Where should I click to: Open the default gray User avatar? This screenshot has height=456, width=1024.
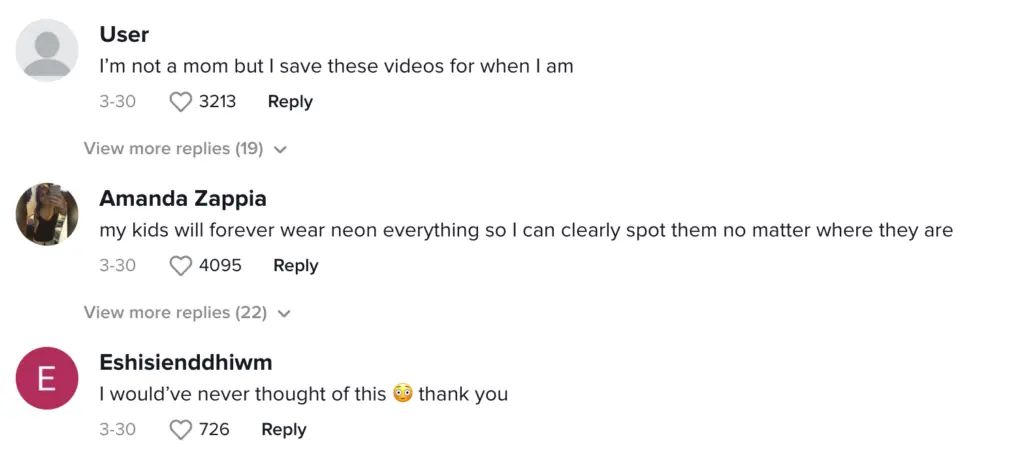47,50
